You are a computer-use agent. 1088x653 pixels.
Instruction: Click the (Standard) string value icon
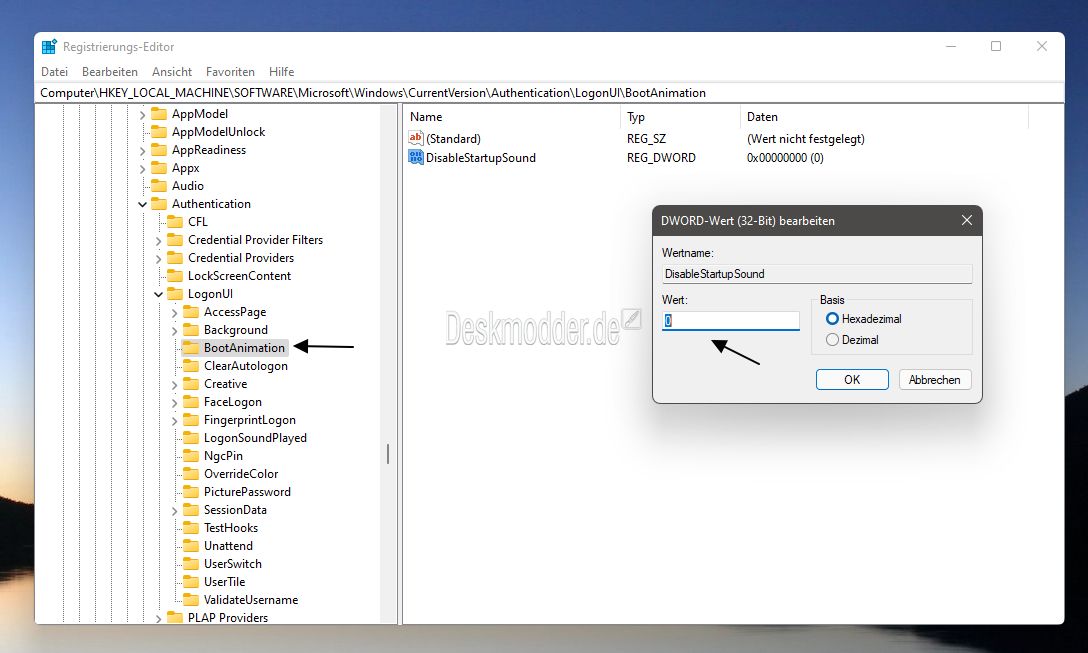pyautogui.click(x=416, y=138)
